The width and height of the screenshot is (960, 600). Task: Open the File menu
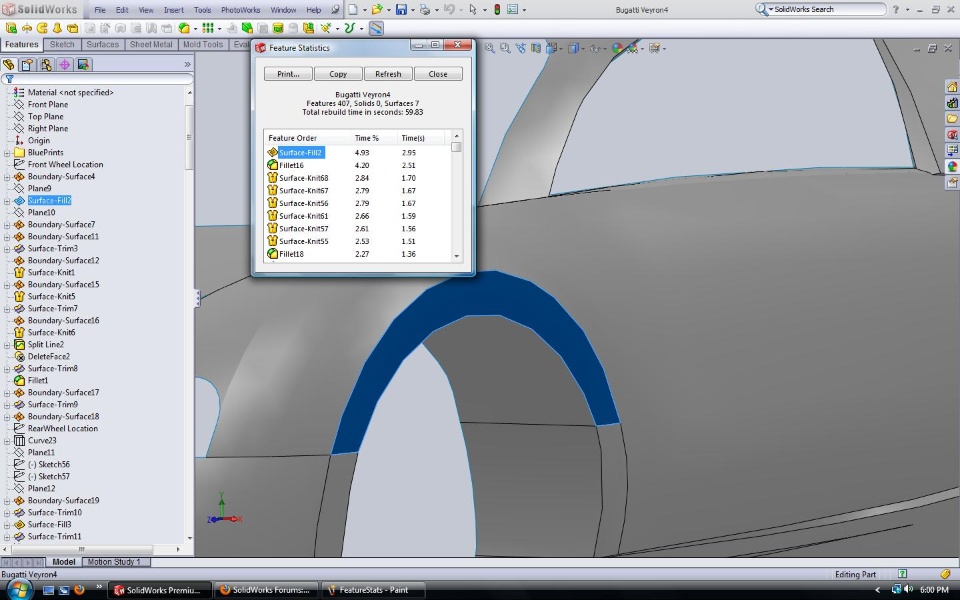click(x=100, y=10)
